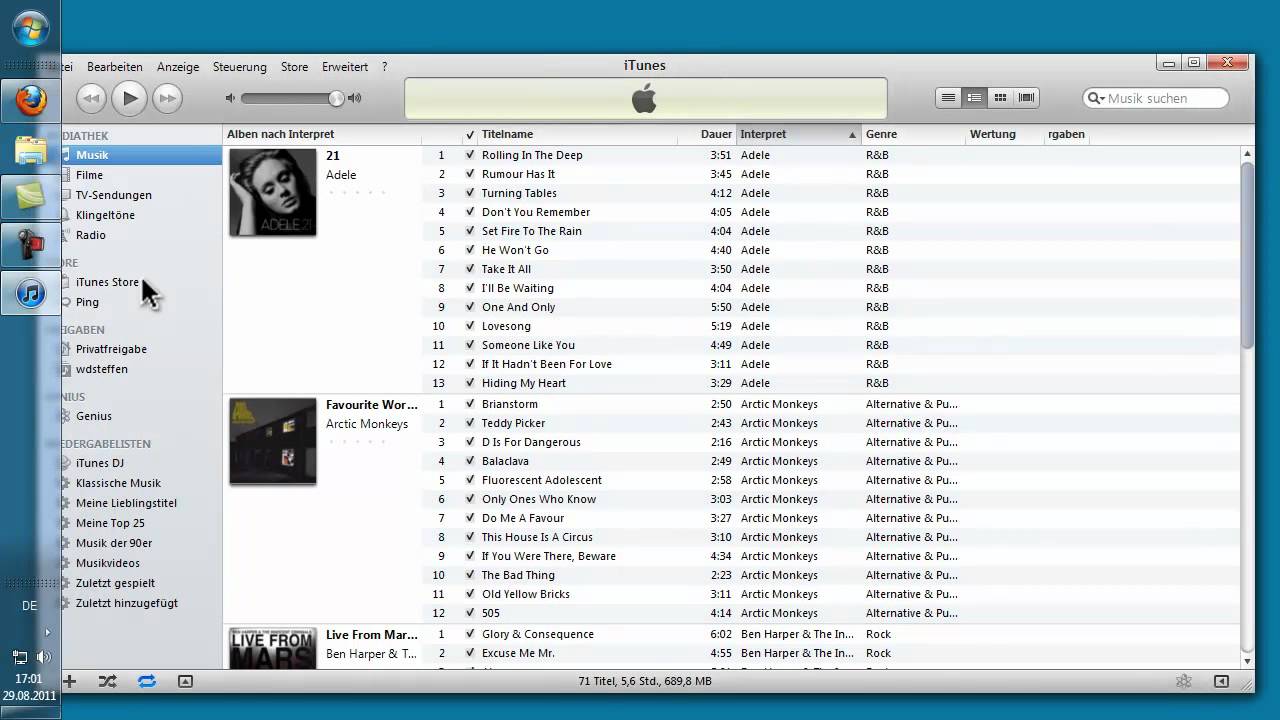The image size is (1280, 720).
Task: Open the ? help menu
Action: pos(385,67)
